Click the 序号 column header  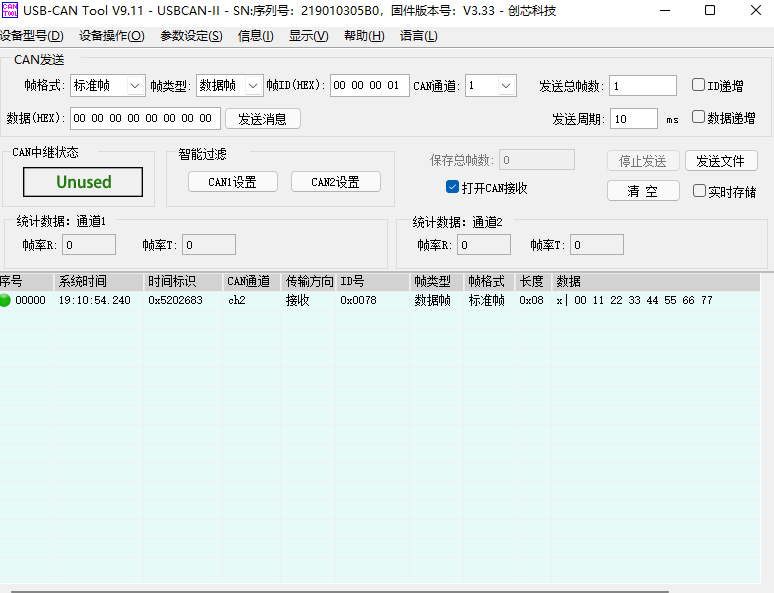click(x=26, y=282)
